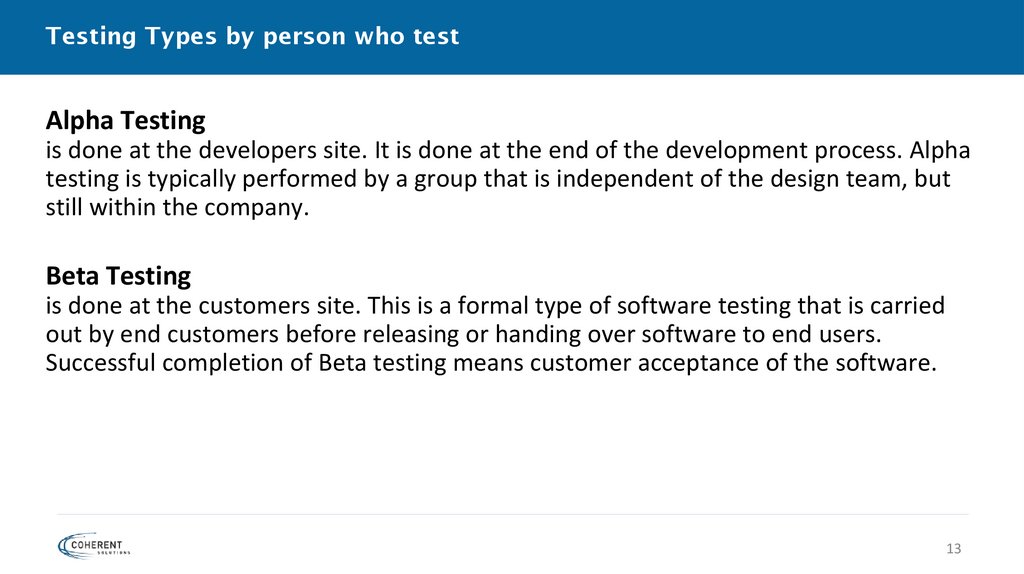Click the slide number 13
Image resolution: width=1024 pixels, height=574 pixels.
[952, 549]
